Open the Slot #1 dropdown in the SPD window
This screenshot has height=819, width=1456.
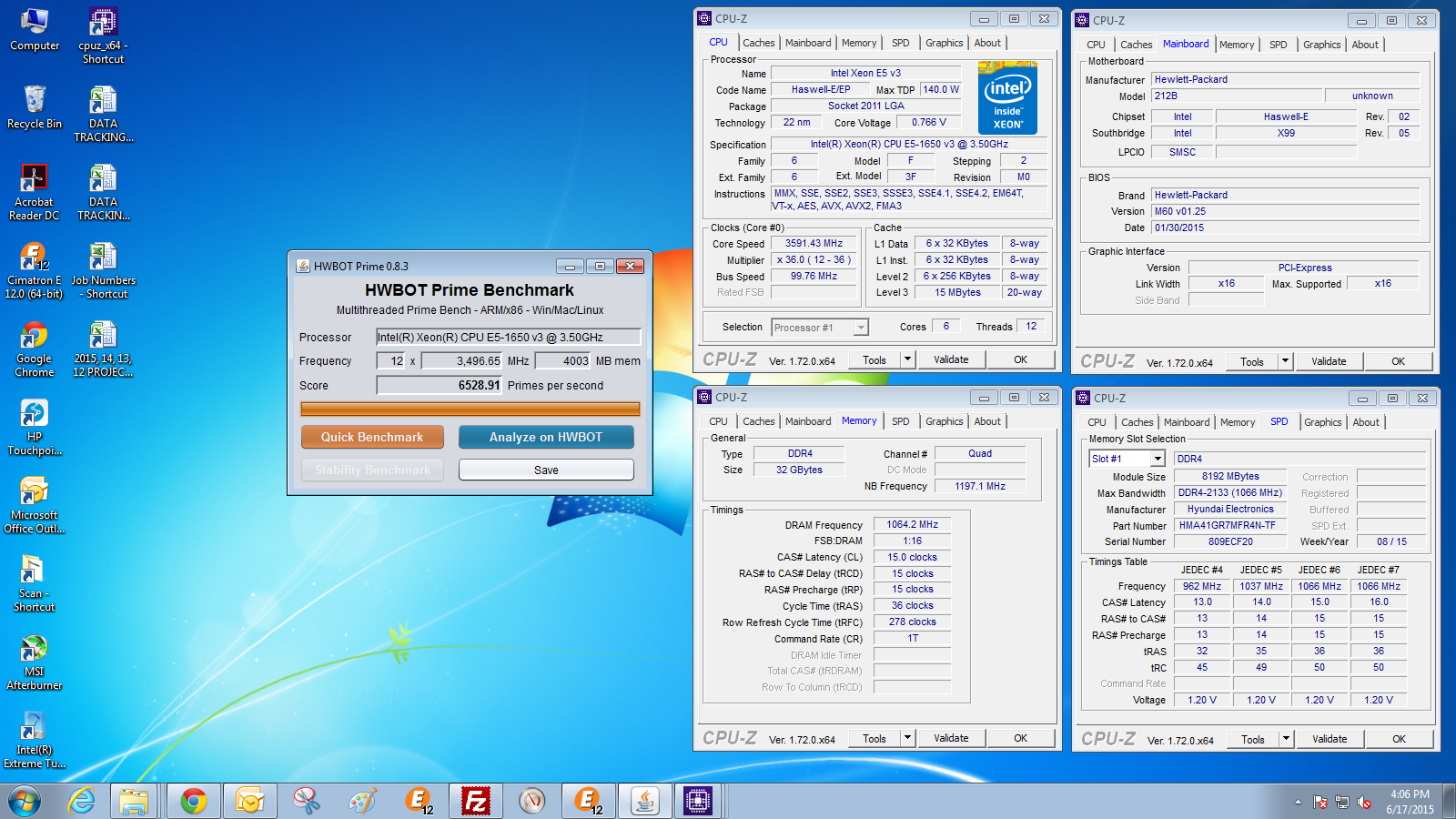click(x=1127, y=459)
